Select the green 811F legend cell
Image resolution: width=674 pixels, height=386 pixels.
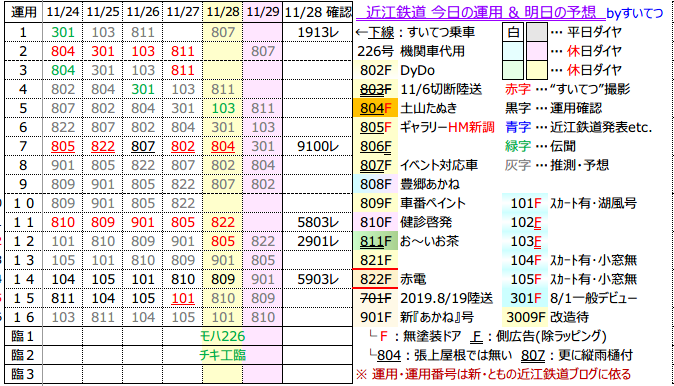pos(375,241)
